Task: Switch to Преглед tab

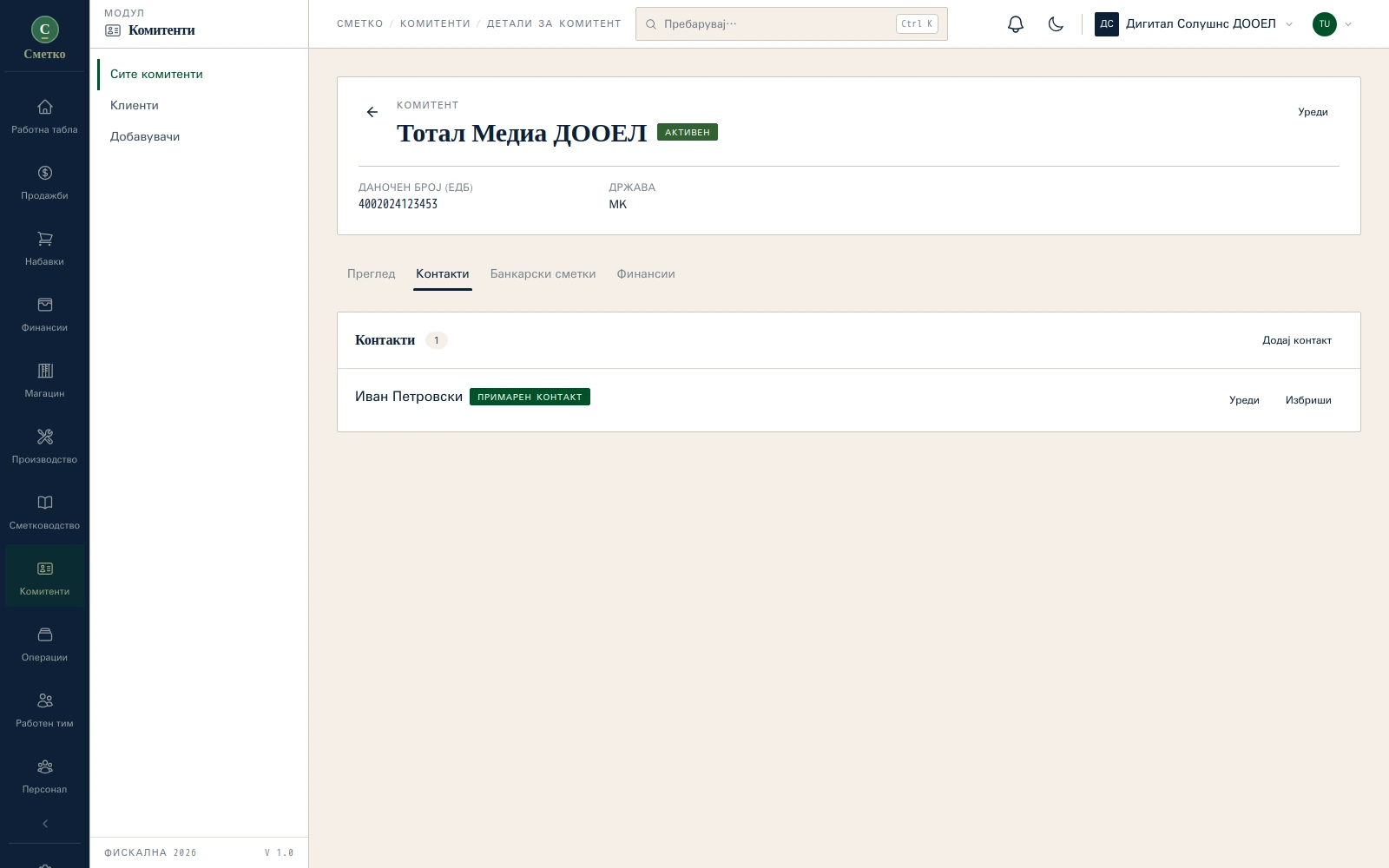Action: pos(371,273)
